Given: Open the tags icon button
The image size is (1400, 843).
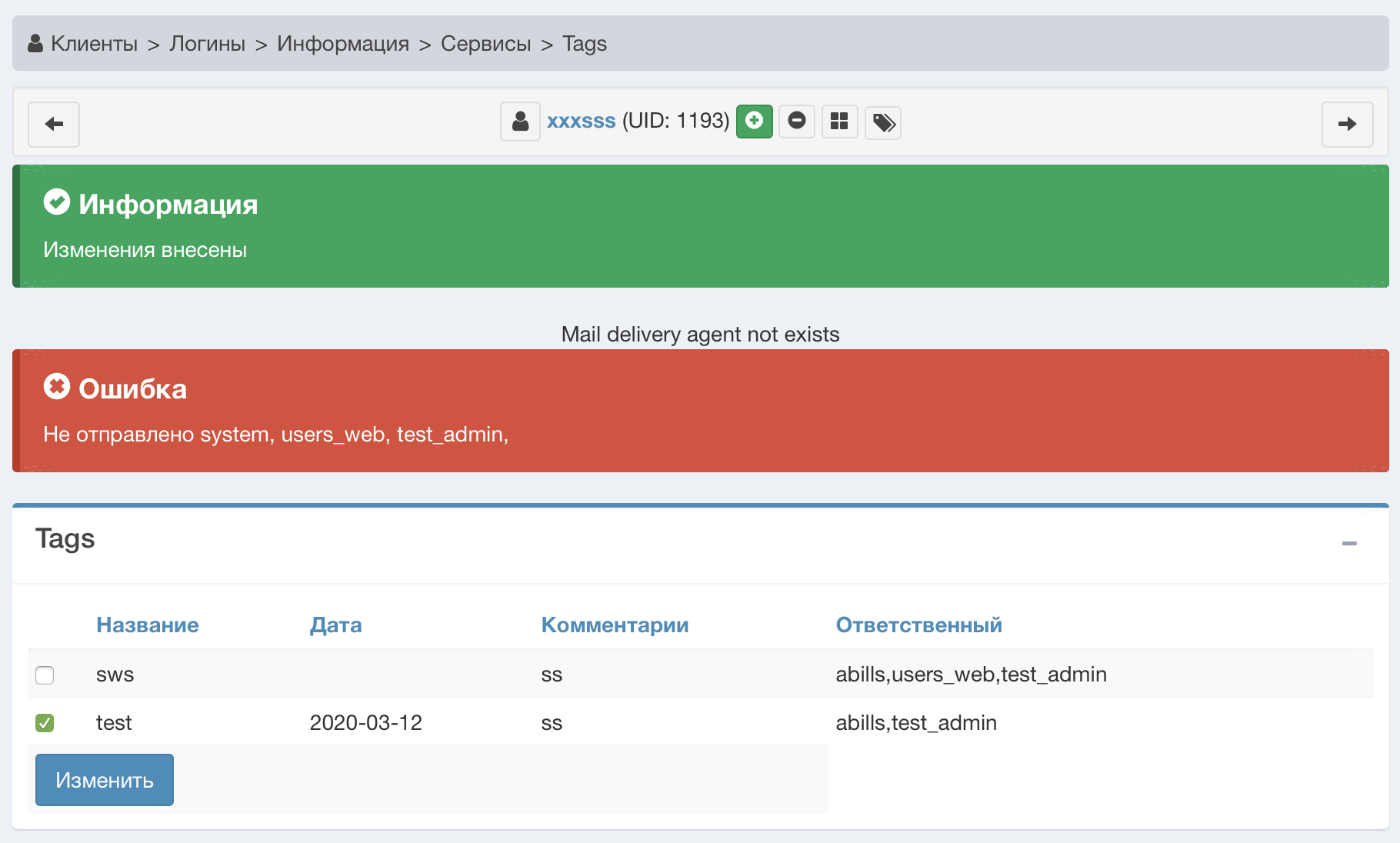Looking at the screenshot, I should tap(883, 122).
